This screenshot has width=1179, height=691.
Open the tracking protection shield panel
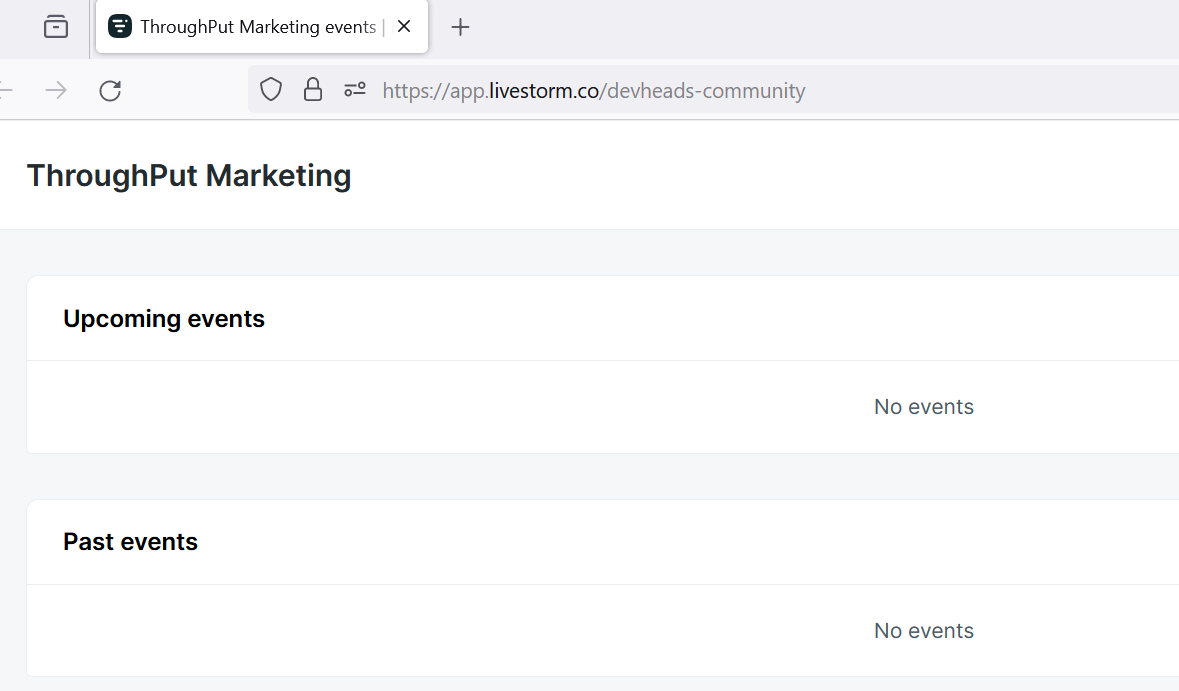[271, 90]
